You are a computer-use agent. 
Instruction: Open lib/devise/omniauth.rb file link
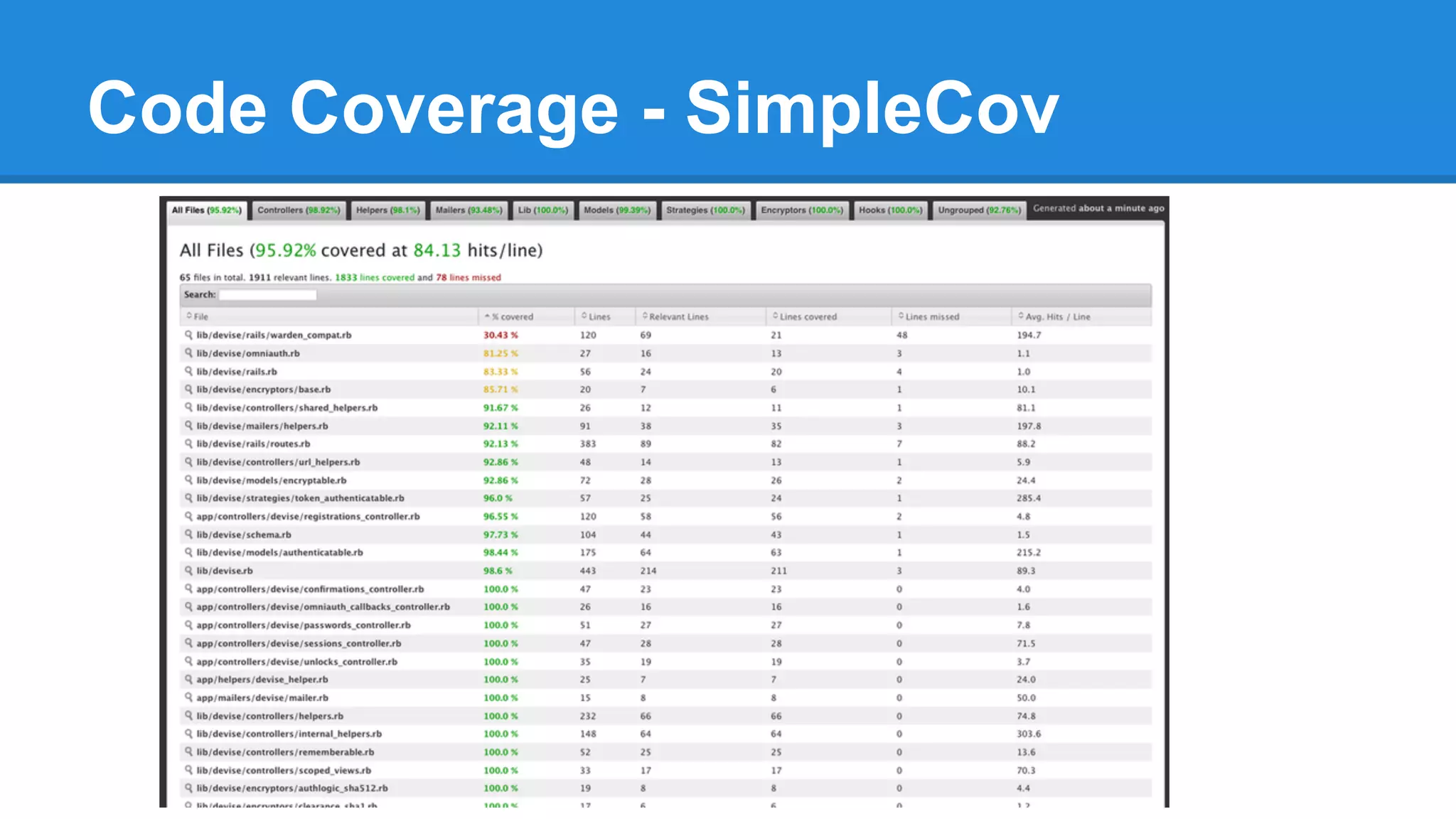(x=248, y=353)
